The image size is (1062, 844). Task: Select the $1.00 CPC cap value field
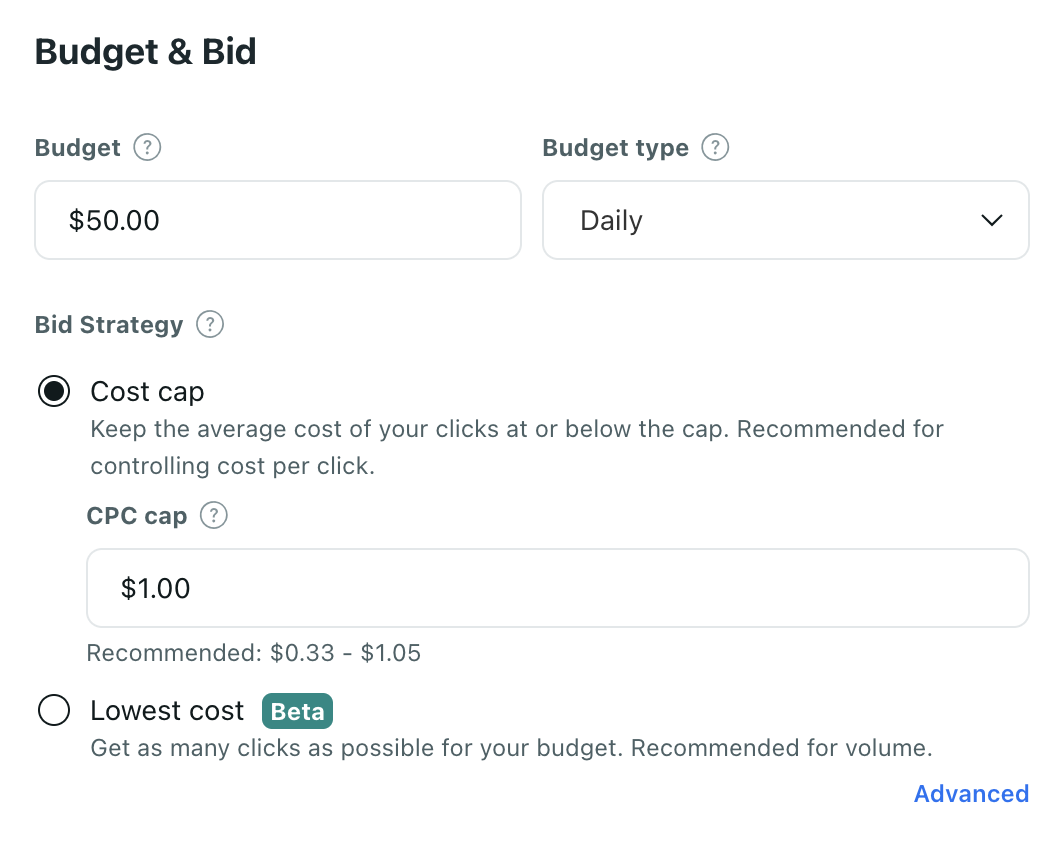click(557, 588)
